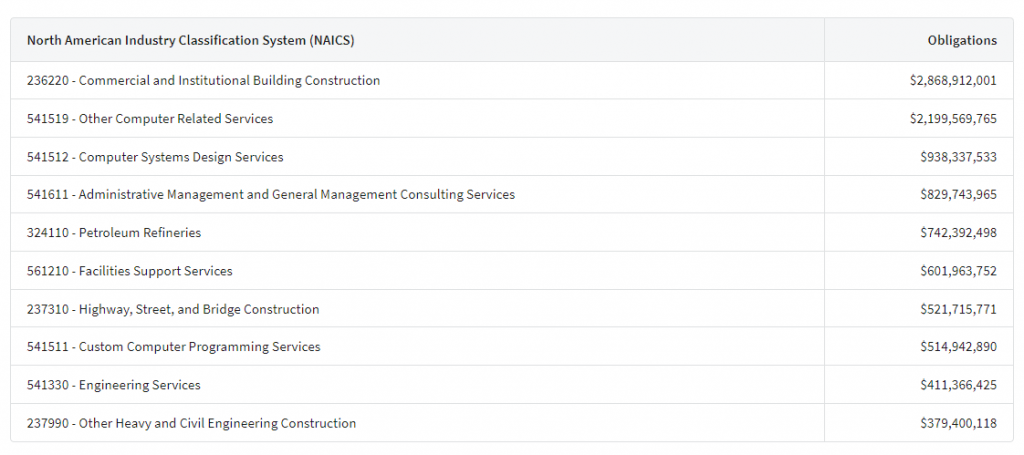Click the $829,743,965 obligations value
Image resolution: width=1024 pixels, height=455 pixels.
point(958,195)
